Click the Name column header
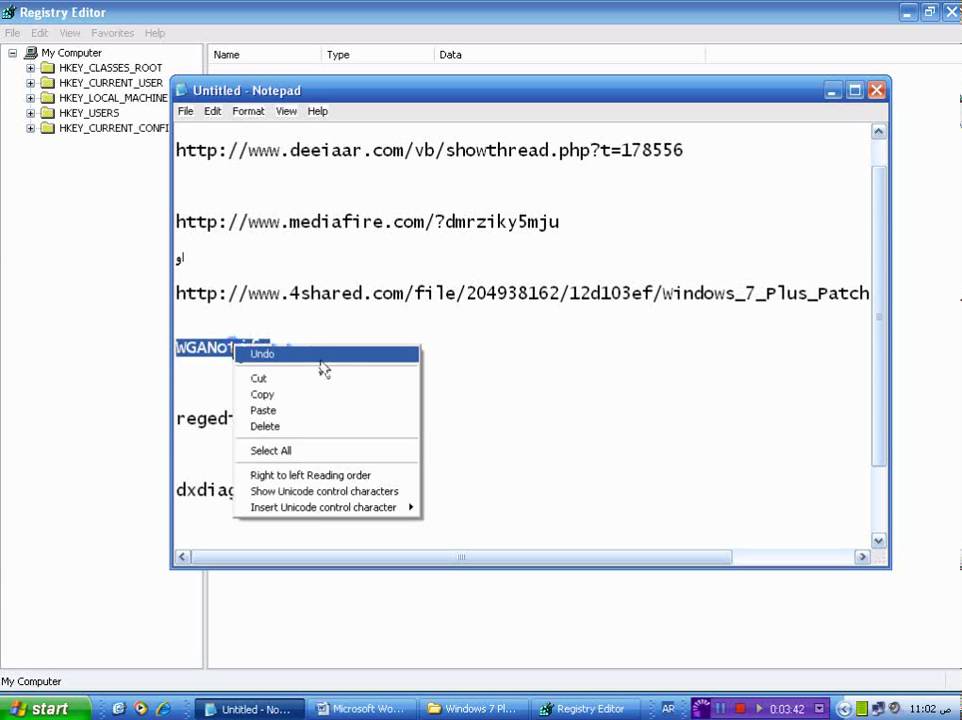This screenshot has height=720, width=962. tap(264, 55)
